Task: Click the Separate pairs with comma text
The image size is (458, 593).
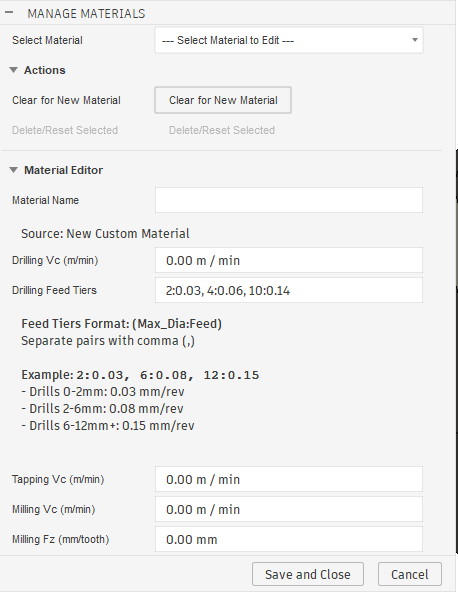Action: tap(108, 341)
